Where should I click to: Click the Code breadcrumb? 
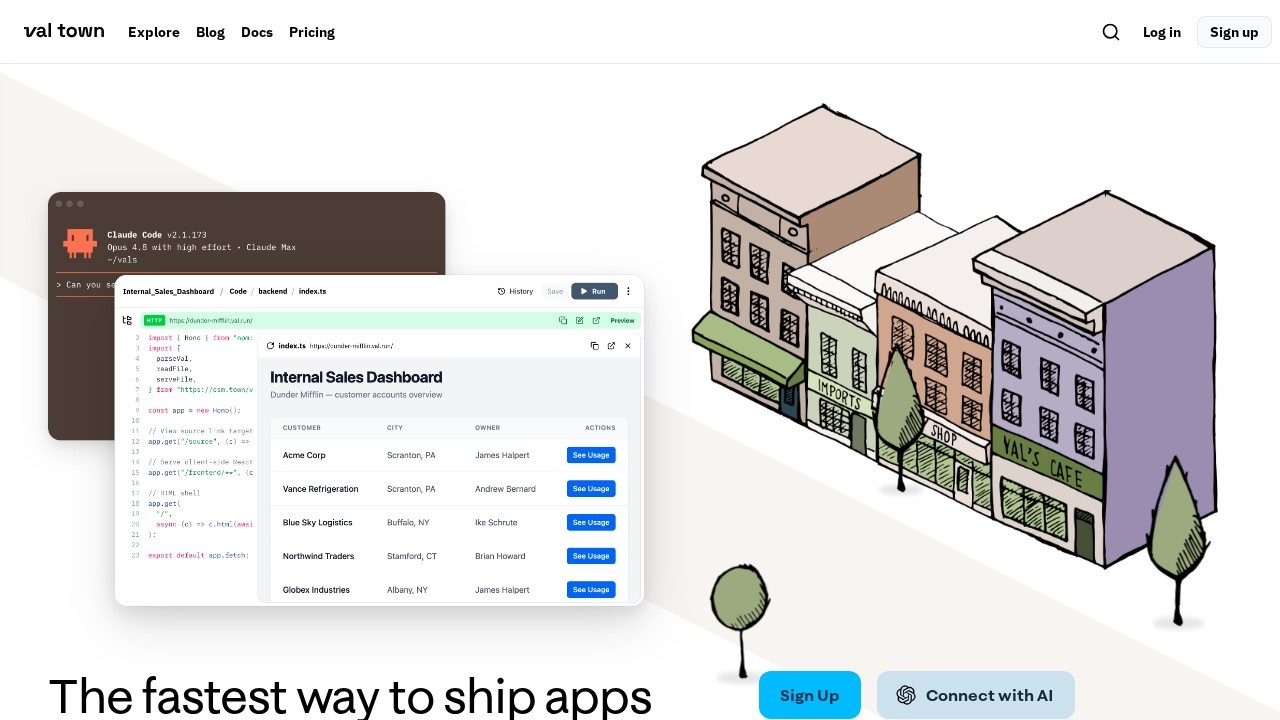238,292
